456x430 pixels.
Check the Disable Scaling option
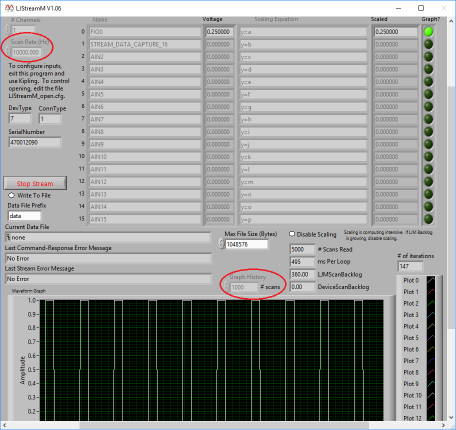tap(292, 234)
